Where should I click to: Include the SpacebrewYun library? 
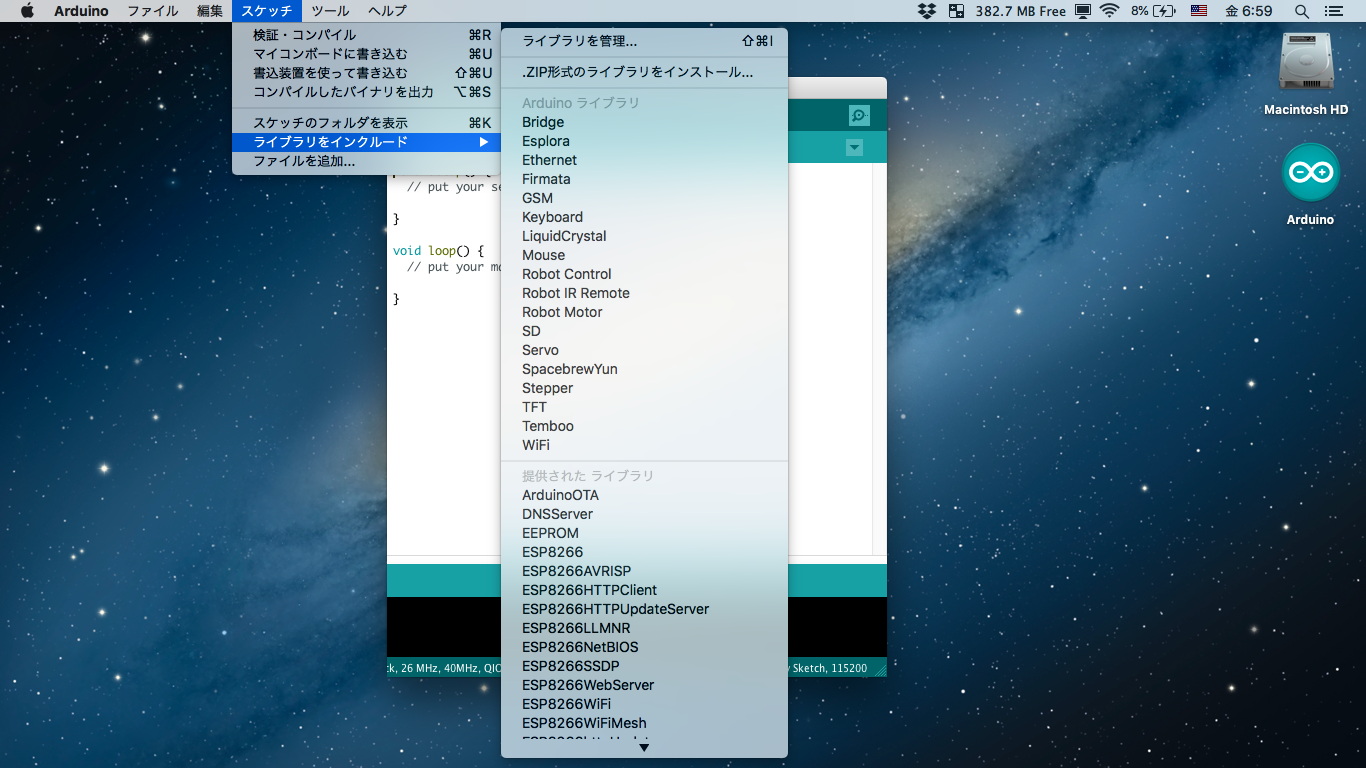(644, 369)
